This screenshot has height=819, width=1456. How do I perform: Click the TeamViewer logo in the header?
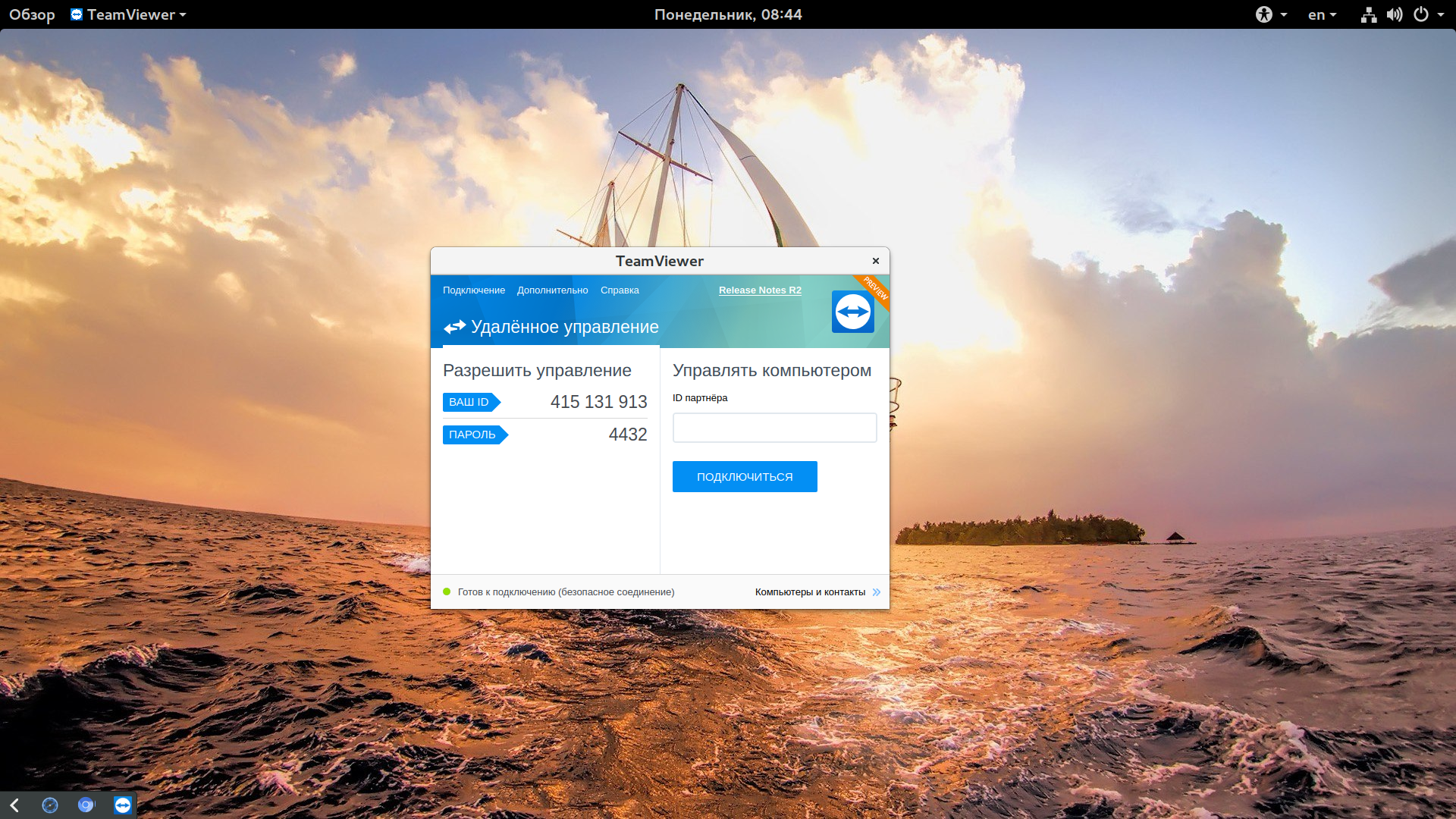coord(852,312)
